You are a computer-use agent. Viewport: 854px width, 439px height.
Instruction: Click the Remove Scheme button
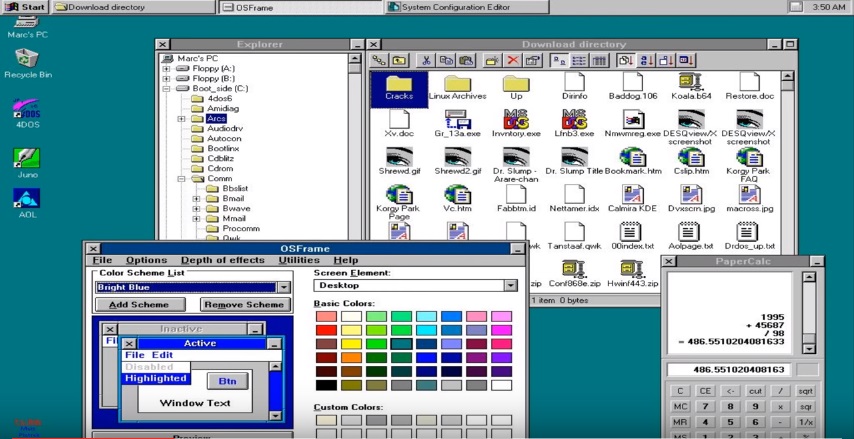coord(245,304)
